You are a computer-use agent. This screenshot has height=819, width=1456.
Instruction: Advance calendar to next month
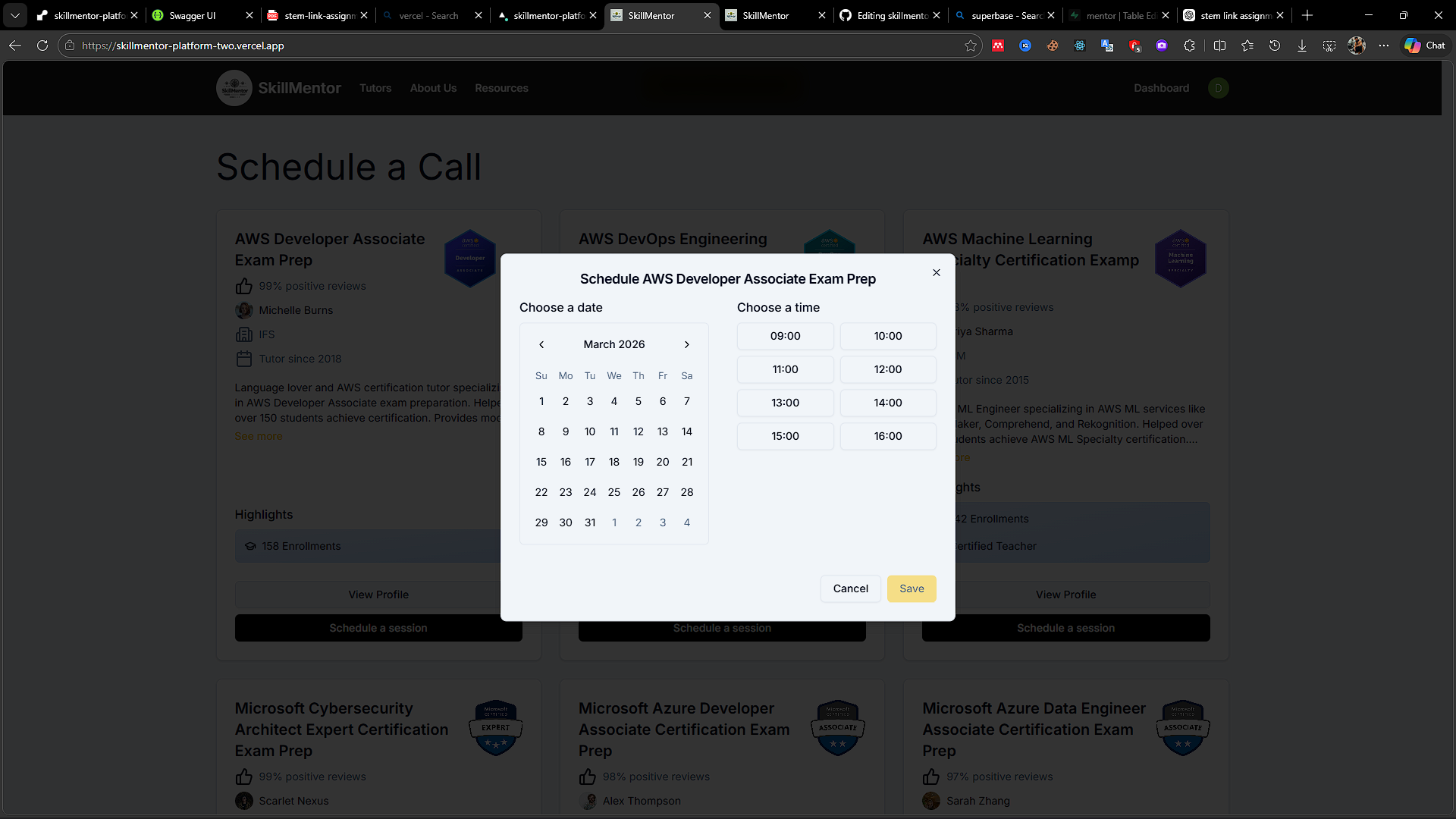click(687, 345)
